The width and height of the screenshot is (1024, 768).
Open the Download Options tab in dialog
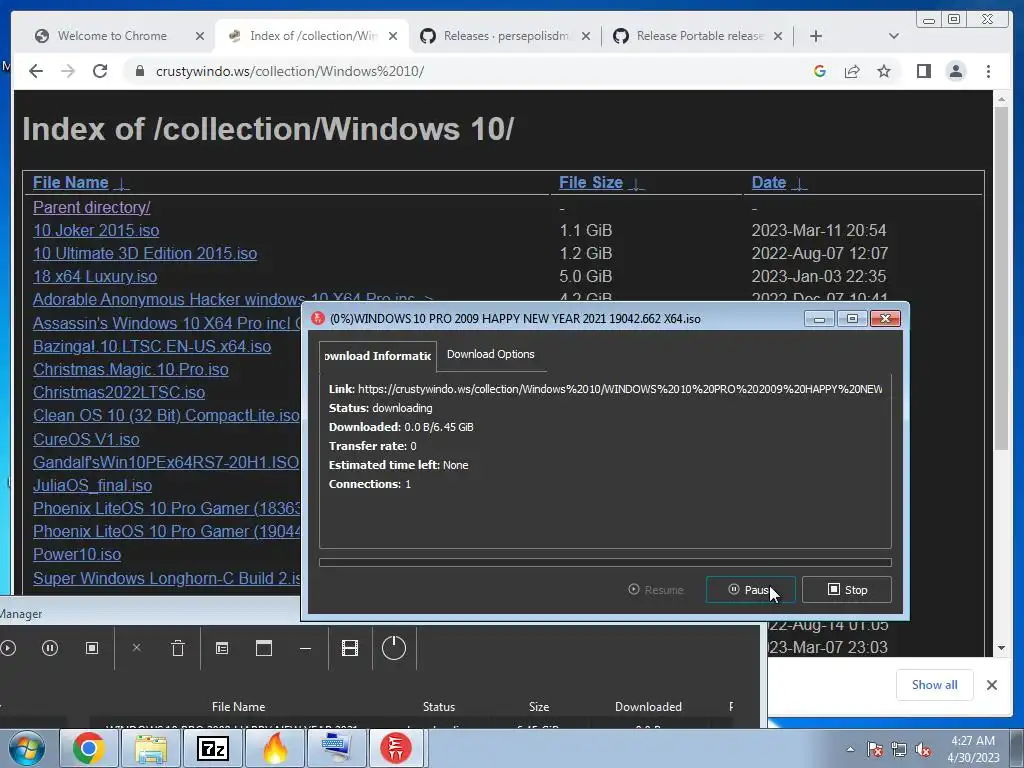(x=490, y=354)
